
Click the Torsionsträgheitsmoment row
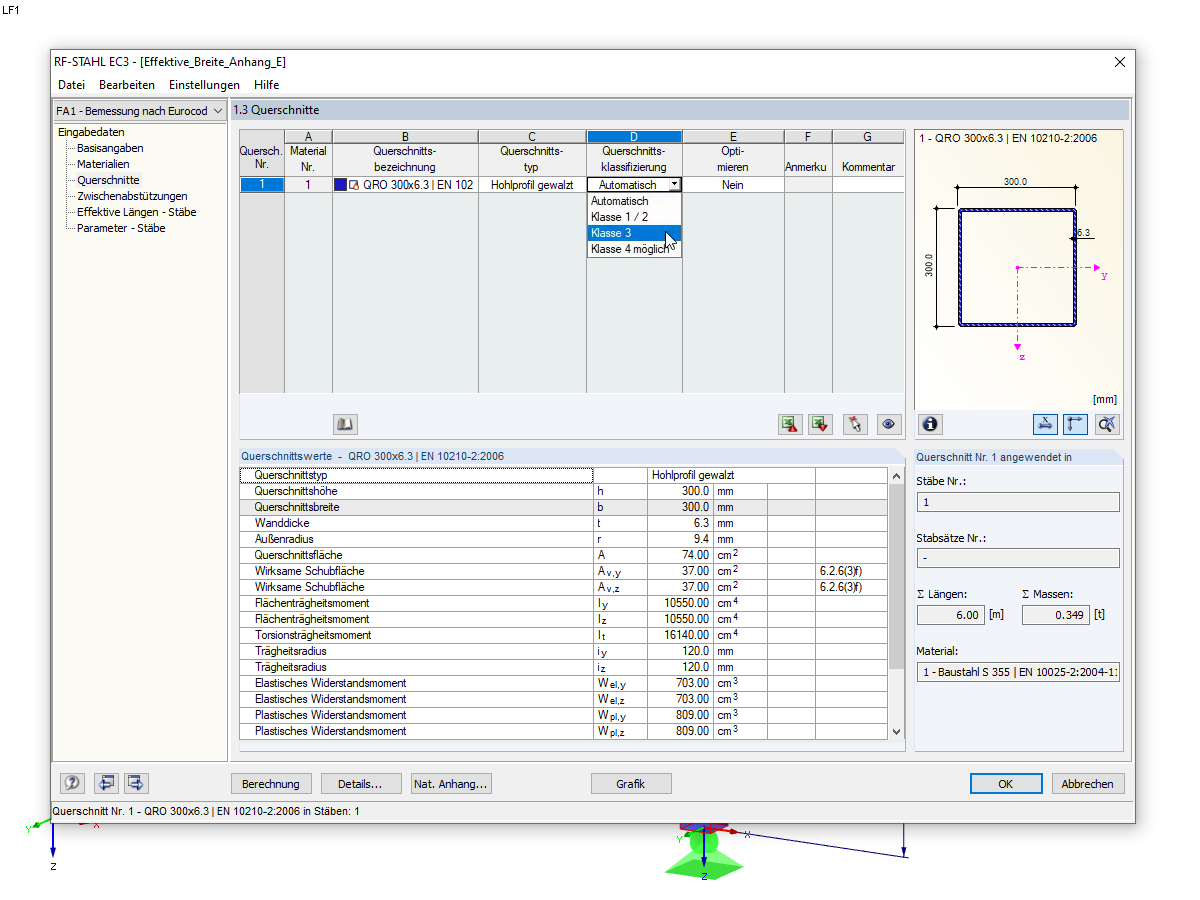click(x=564, y=635)
